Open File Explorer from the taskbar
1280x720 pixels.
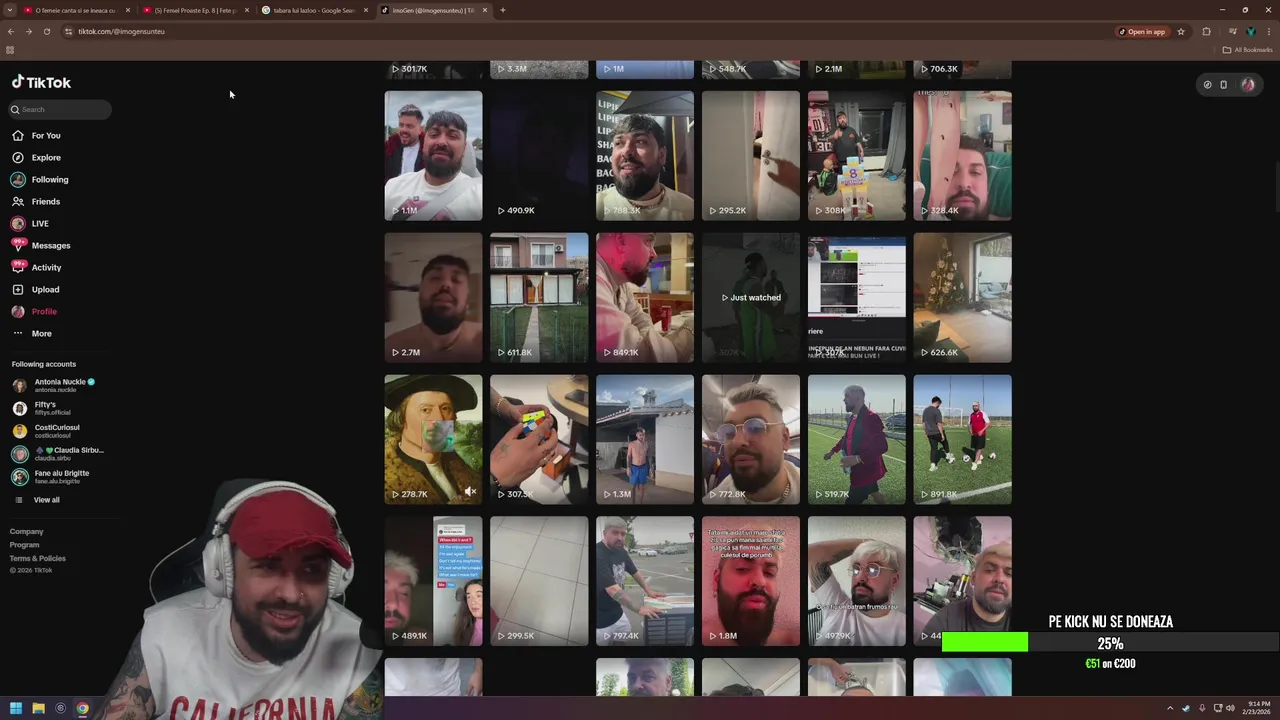(38, 708)
